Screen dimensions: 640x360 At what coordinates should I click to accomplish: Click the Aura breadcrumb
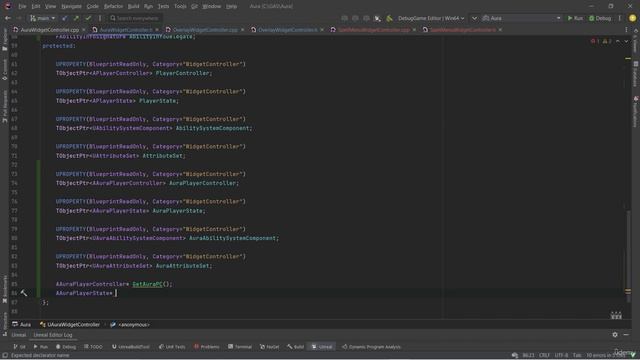pos(22,325)
